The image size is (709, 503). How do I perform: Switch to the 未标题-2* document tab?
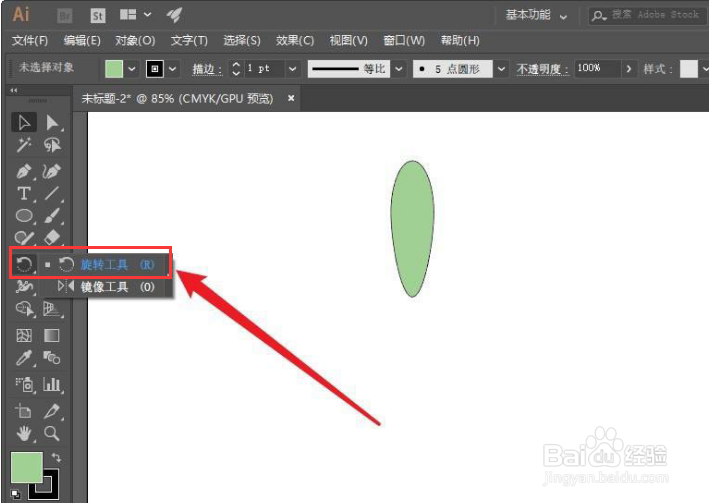177,98
